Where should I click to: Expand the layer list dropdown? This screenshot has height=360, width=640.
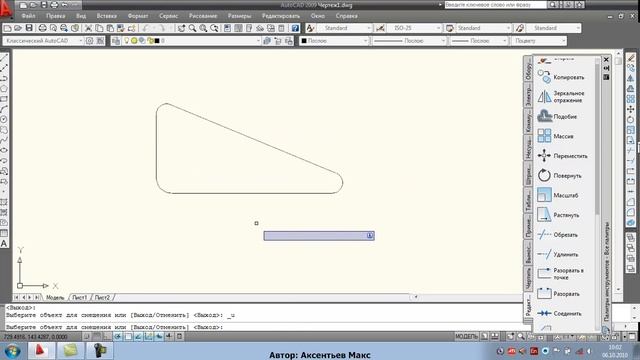tap(258, 41)
